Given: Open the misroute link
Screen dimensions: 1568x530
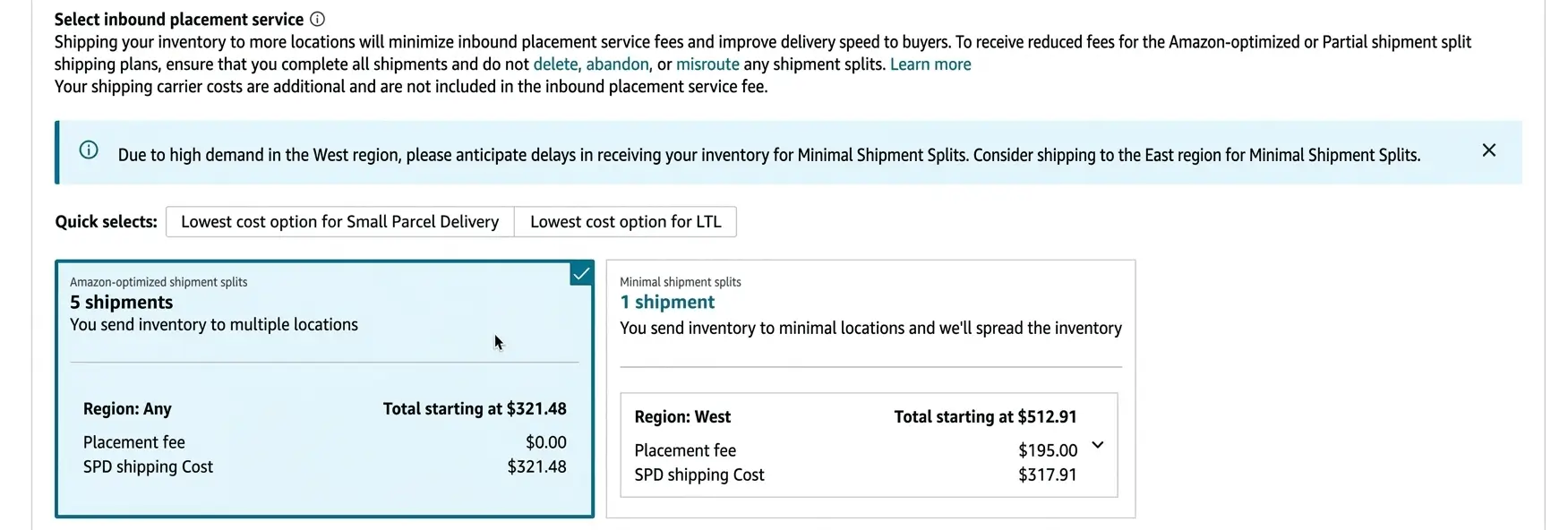Looking at the screenshot, I should tap(707, 64).
